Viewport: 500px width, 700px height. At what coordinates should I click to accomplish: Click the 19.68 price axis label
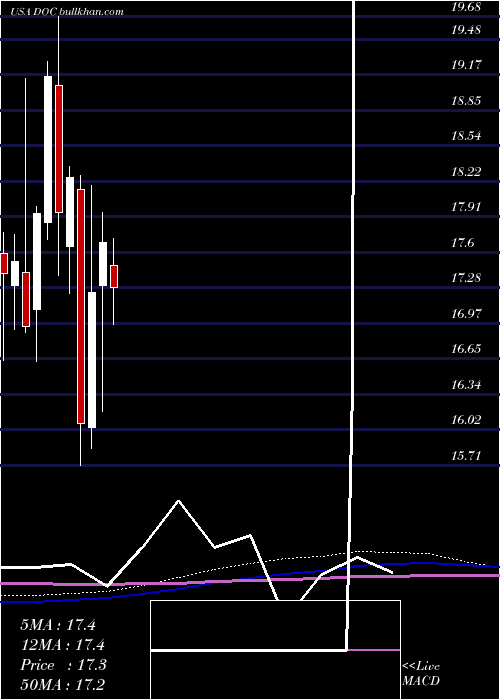point(465,8)
